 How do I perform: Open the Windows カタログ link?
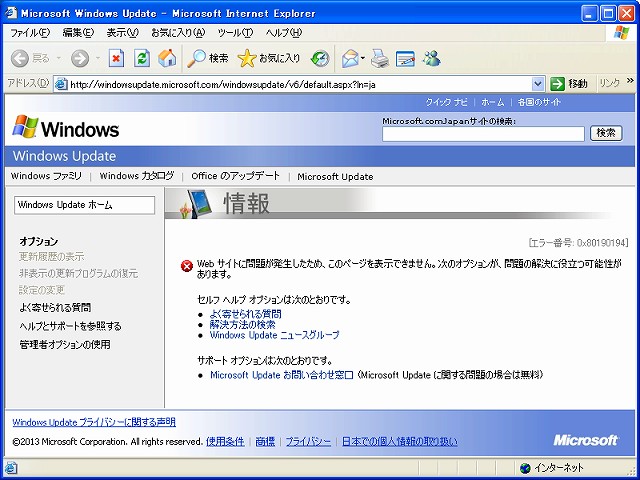[137, 176]
